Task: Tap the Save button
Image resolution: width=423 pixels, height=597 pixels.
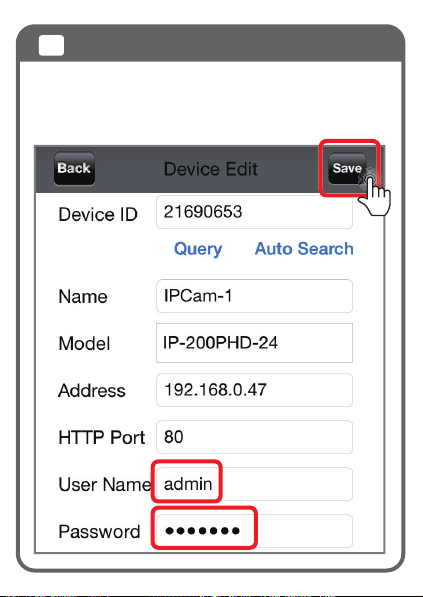Action: pyautogui.click(x=347, y=168)
